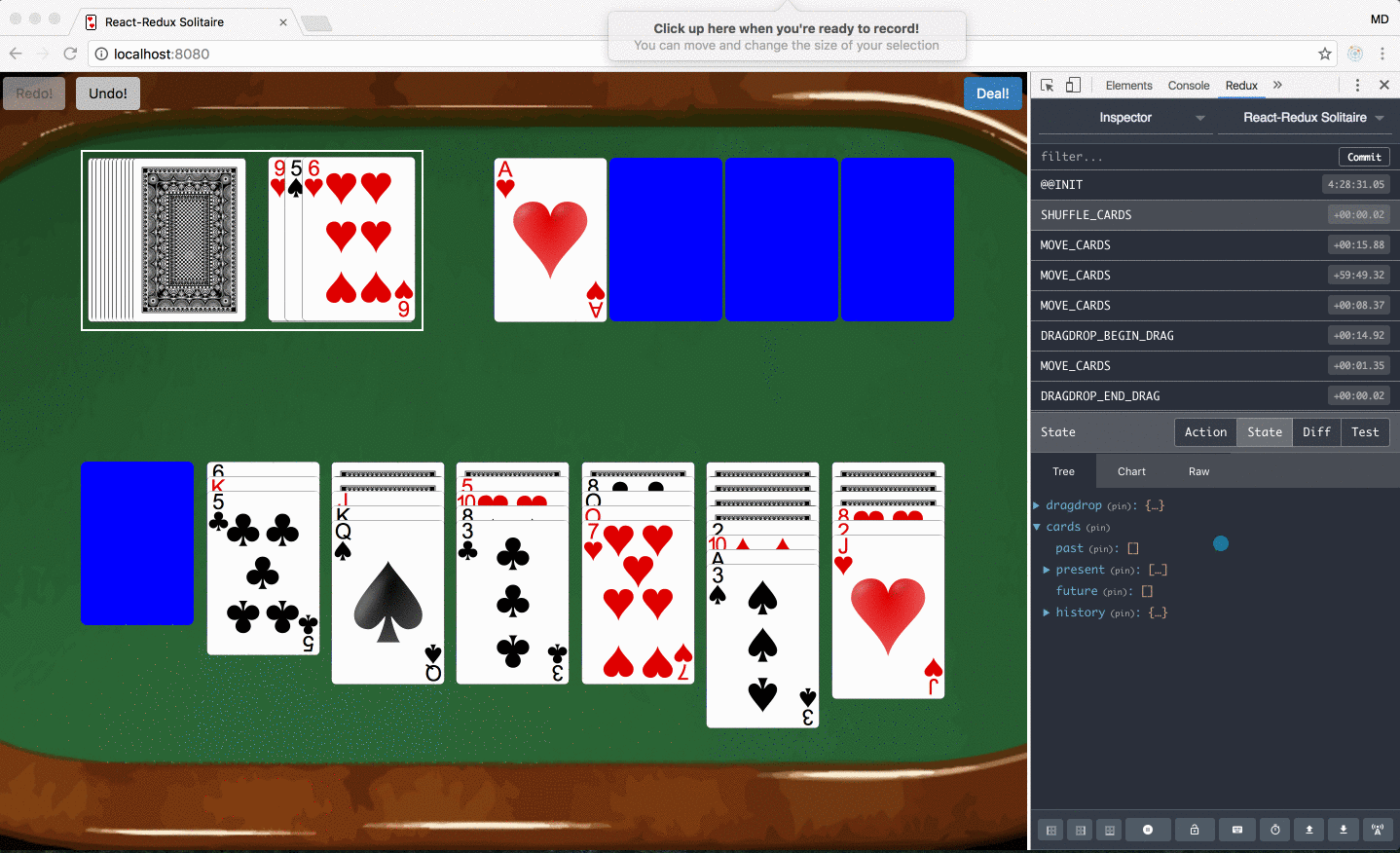Click the future tree item
The width and height of the screenshot is (1400, 853).
(x=1077, y=591)
